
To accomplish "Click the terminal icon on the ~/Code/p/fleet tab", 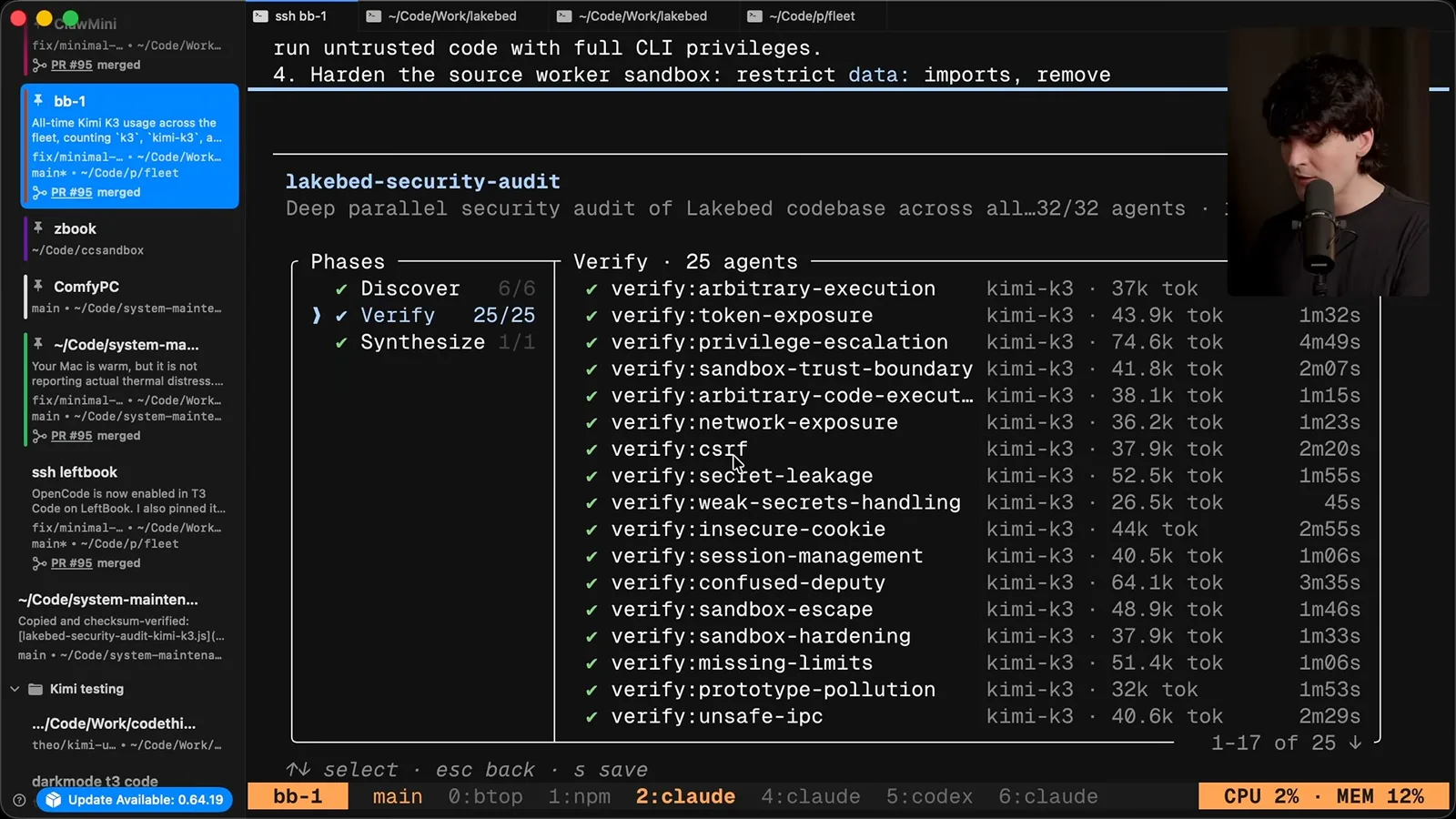I will [x=754, y=15].
